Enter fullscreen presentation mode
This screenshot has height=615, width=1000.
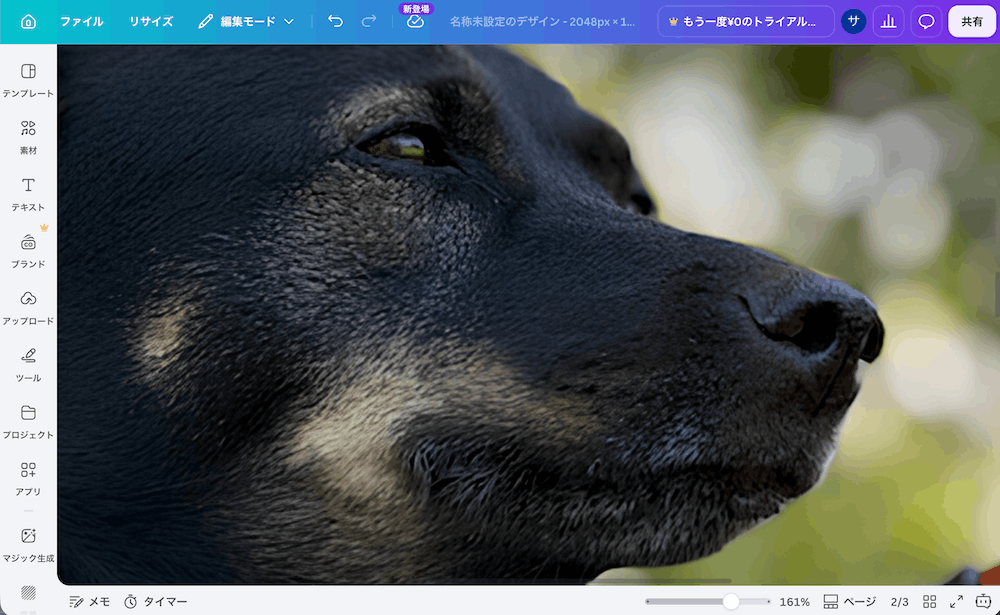pyautogui.click(x=957, y=602)
